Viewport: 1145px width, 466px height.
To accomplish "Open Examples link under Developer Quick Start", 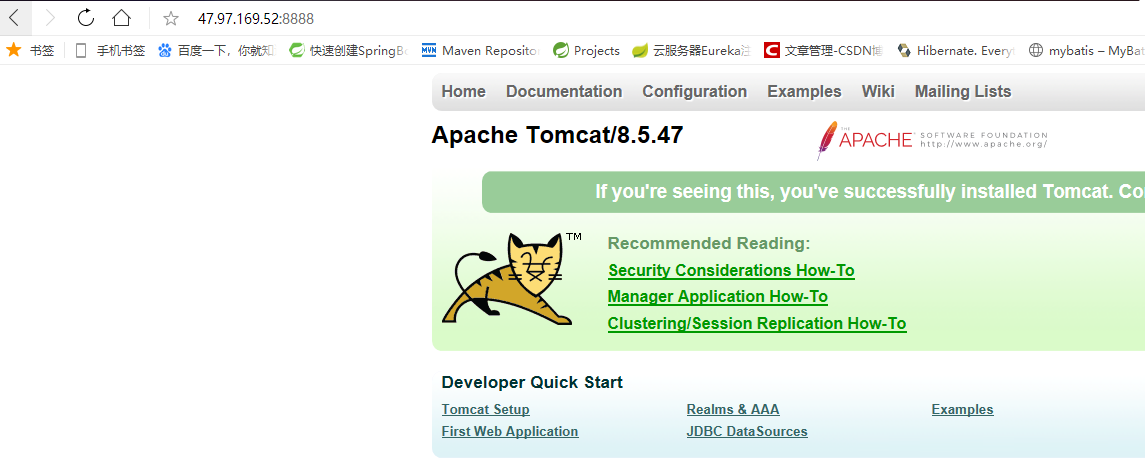I will (962, 410).
